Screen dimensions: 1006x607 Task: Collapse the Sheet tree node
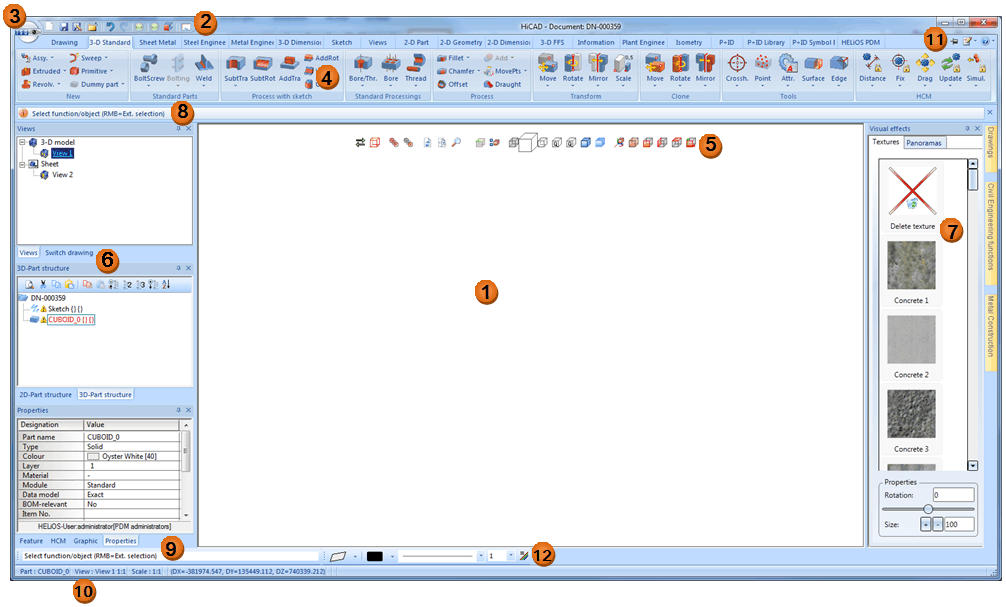coord(22,164)
